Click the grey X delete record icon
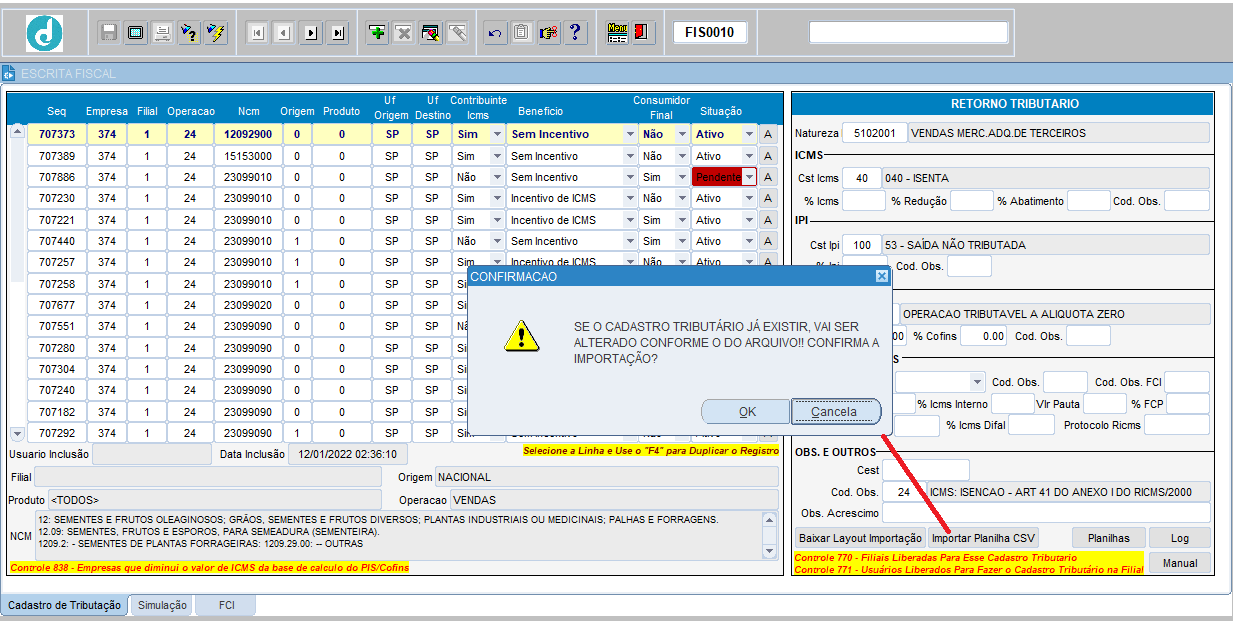The width and height of the screenshot is (1233, 621). [x=404, y=33]
